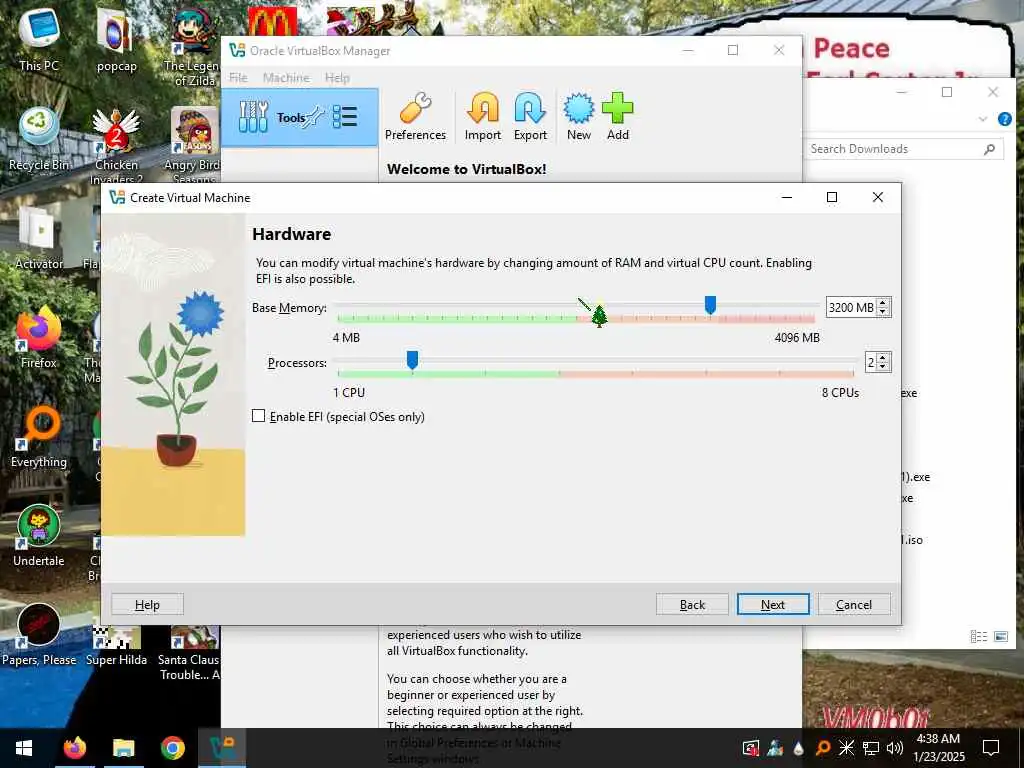Screen dimensions: 1024x768
Task: Click the help icon in Downloads window
Action: pos(1004,119)
